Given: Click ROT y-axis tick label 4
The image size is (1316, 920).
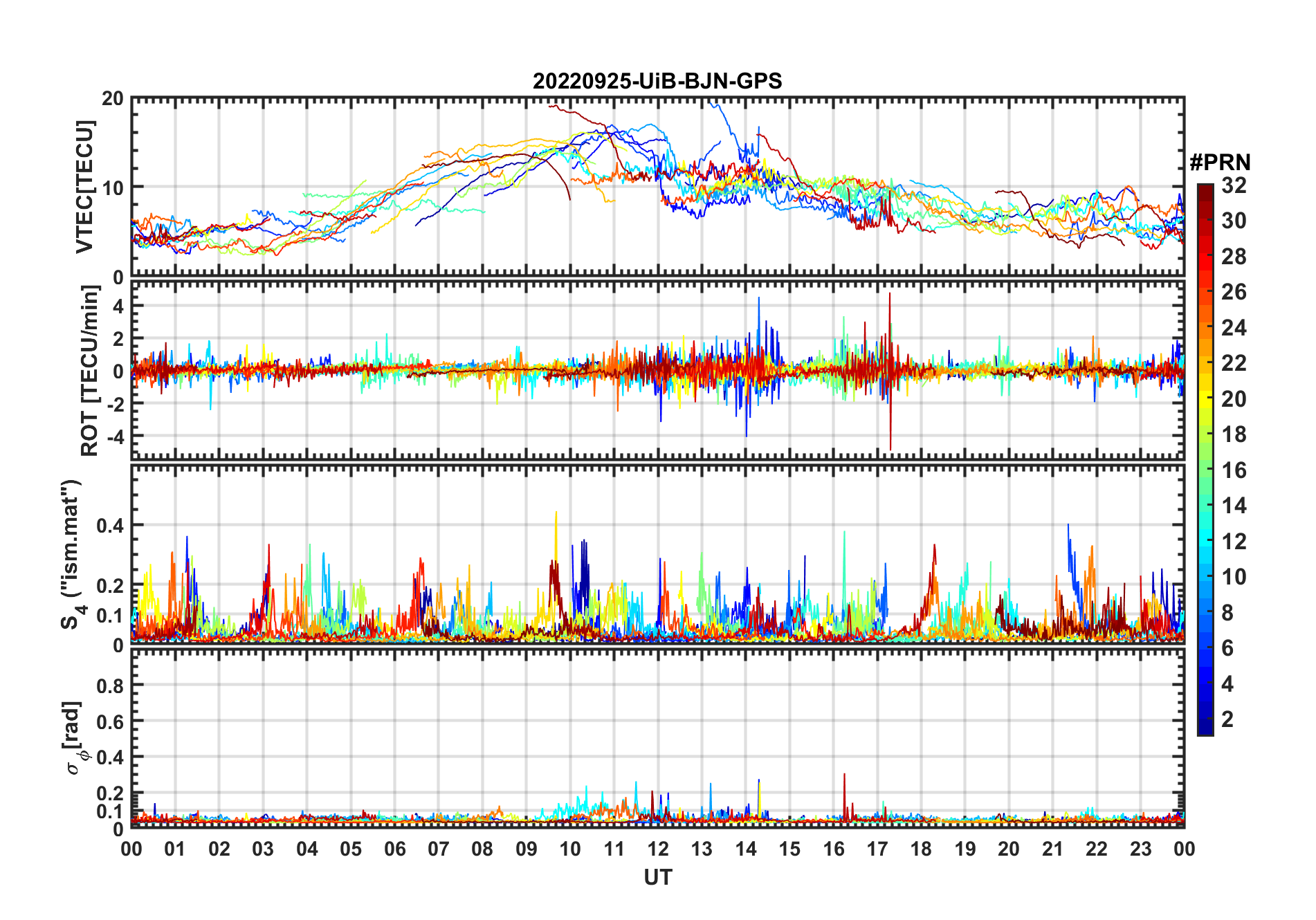Looking at the screenshot, I should pyautogui.click(x=118, y=305).
